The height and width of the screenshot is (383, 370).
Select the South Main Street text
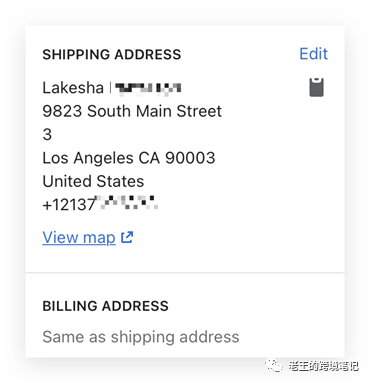154,111
